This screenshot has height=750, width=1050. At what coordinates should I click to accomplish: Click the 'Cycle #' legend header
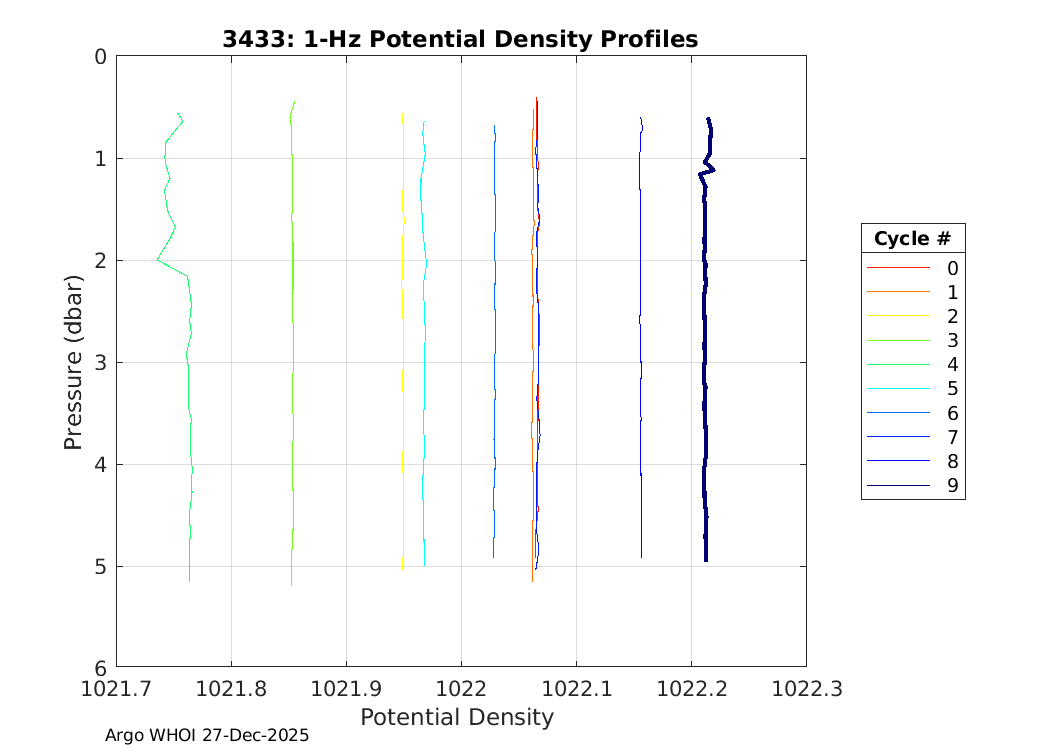pyautogui.click(x=912, y=239)
